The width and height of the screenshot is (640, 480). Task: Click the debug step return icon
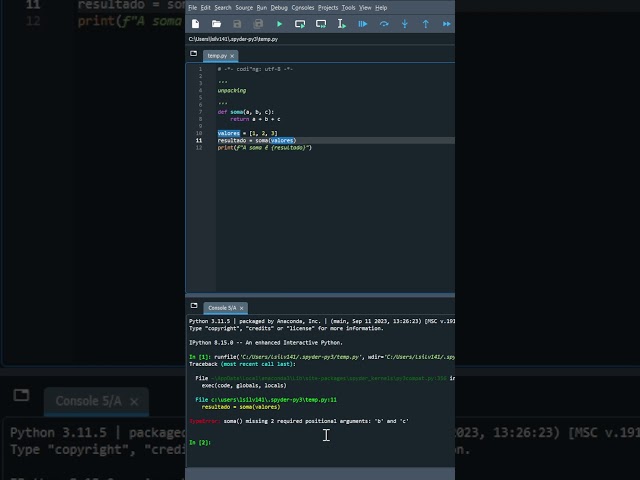click(x=426, y=24)
